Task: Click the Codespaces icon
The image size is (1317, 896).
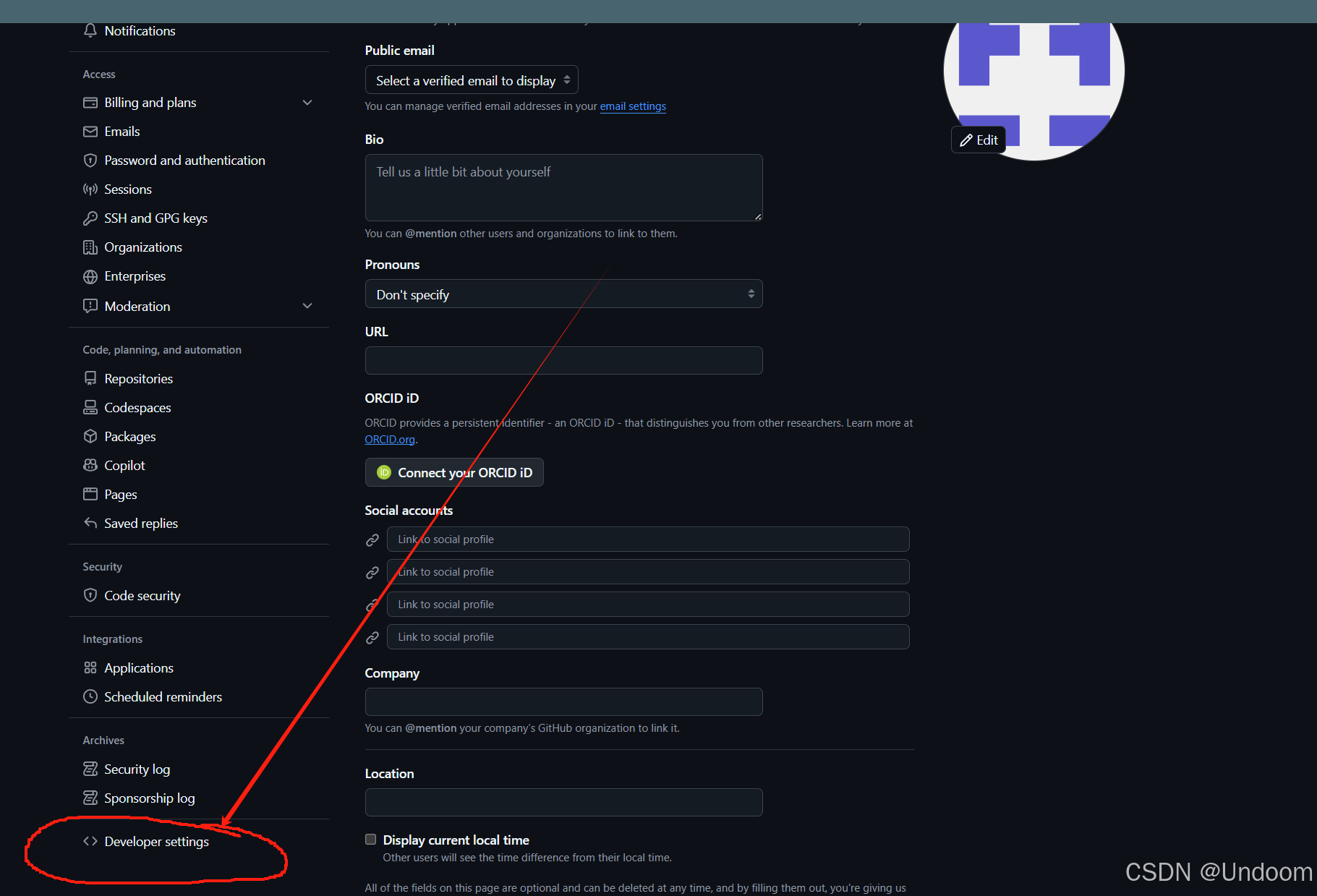Action: click(90, 407)
